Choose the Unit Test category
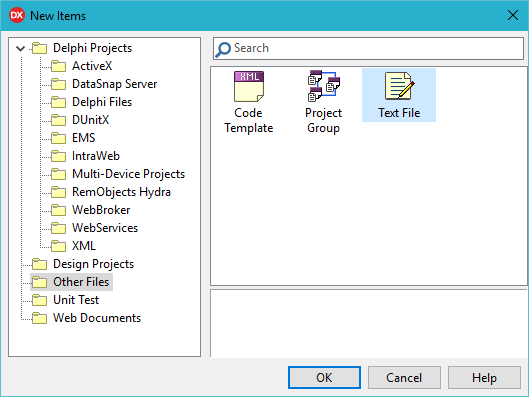The width and height of the screenshot is (529, 397). (x=76, y=300)
